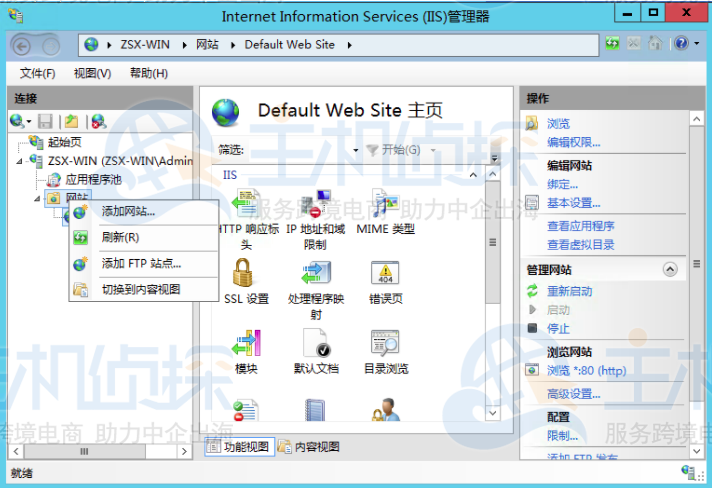Open the 错误页 404 icon
Image resolution: width=712 pixels, height=488 pixels.
tap(385, 272)
